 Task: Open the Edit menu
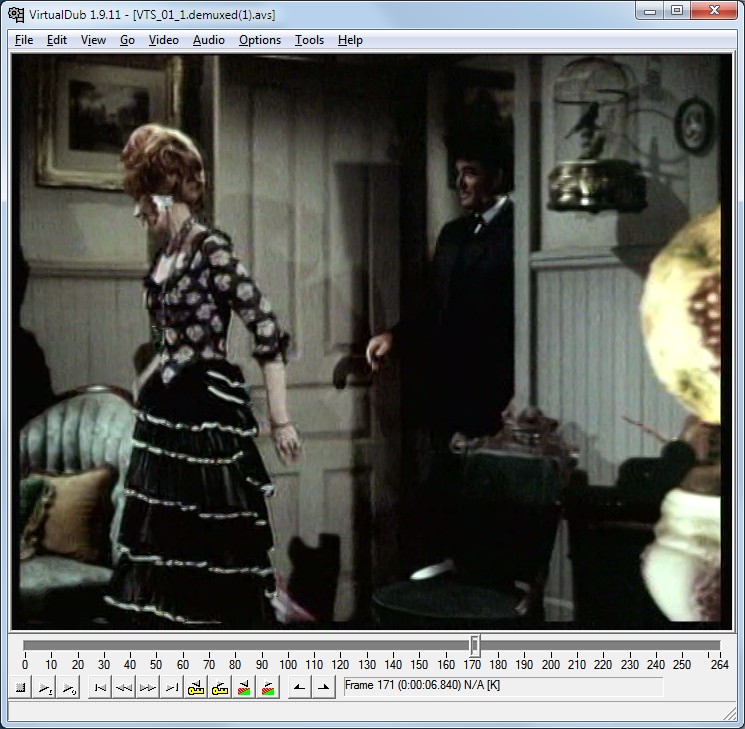[x=57, y=40]
